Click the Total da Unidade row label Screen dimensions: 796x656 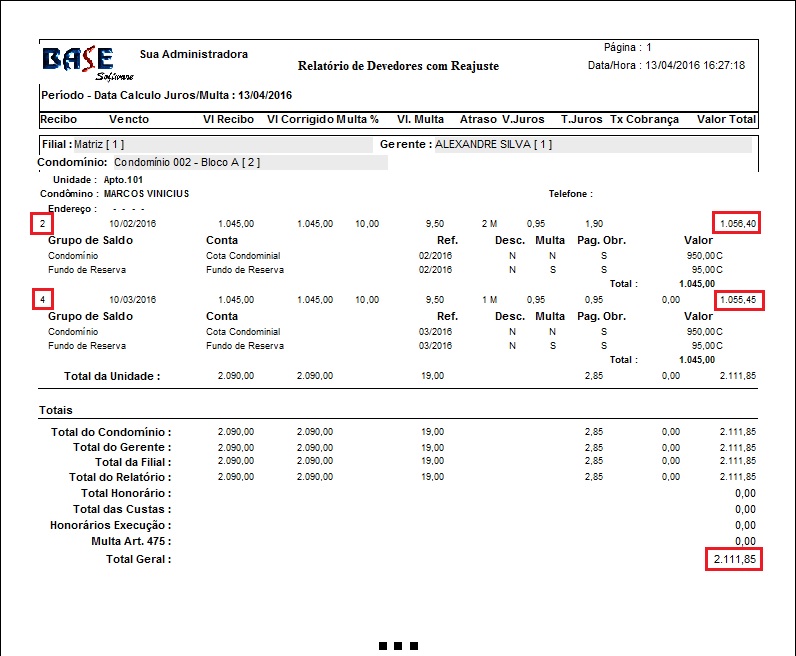(x=112, y=376)
